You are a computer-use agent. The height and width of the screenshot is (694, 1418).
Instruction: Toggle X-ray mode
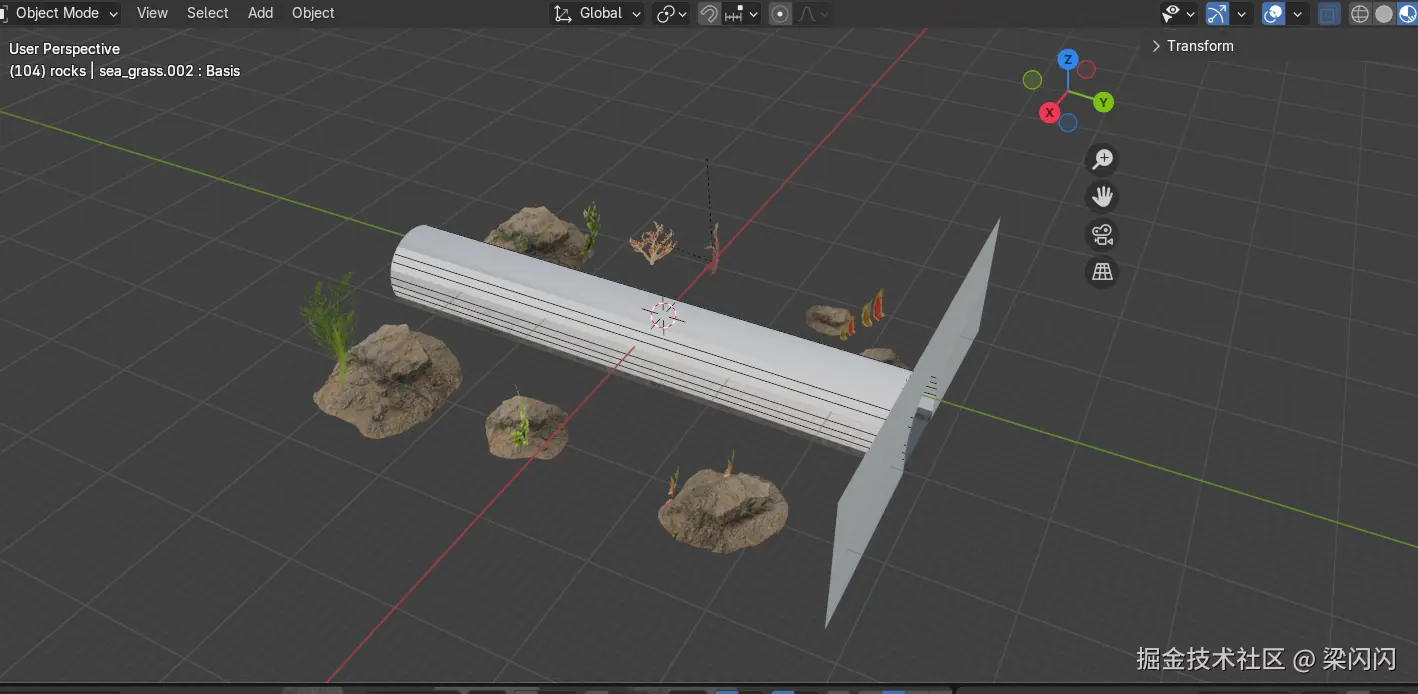tap(1329, 13)
